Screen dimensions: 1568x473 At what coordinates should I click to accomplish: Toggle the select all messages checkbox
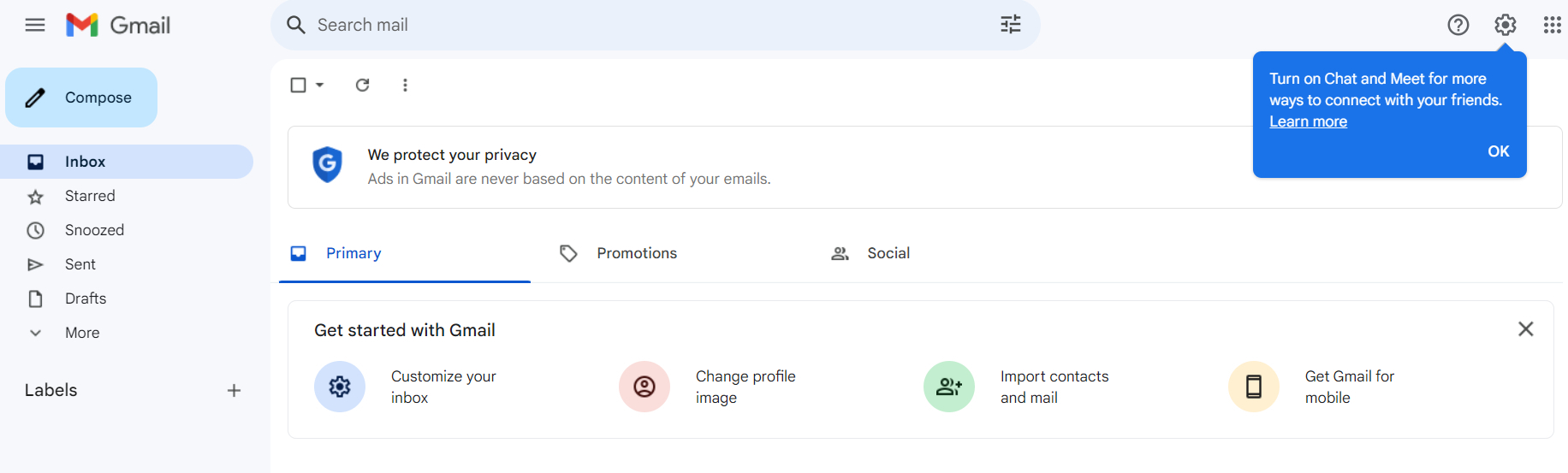pos(298,85)
